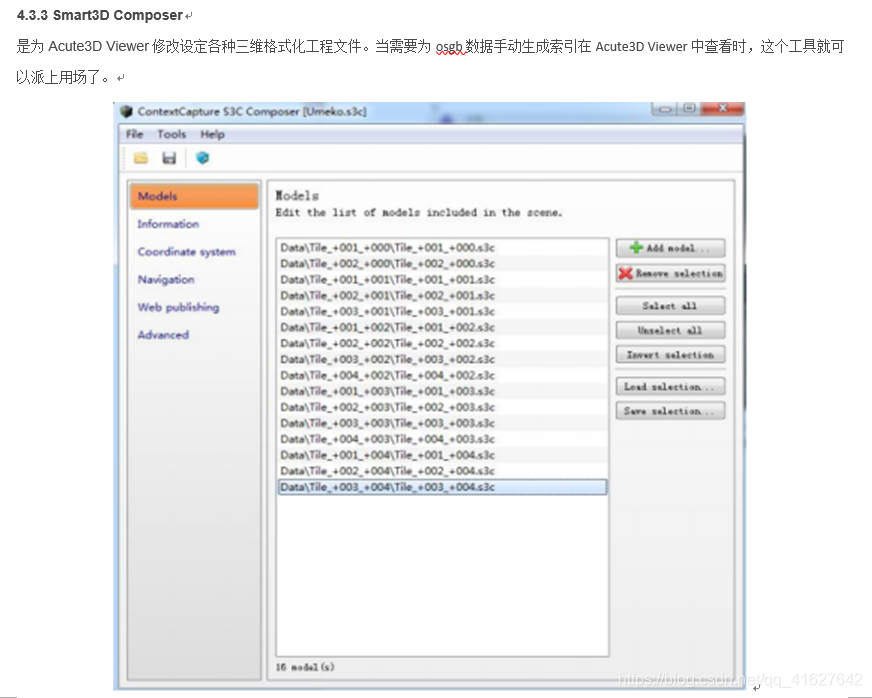Switch to the Information section
Image resolution: width=872 pixels, height=698 pixels.
[168, 224]
